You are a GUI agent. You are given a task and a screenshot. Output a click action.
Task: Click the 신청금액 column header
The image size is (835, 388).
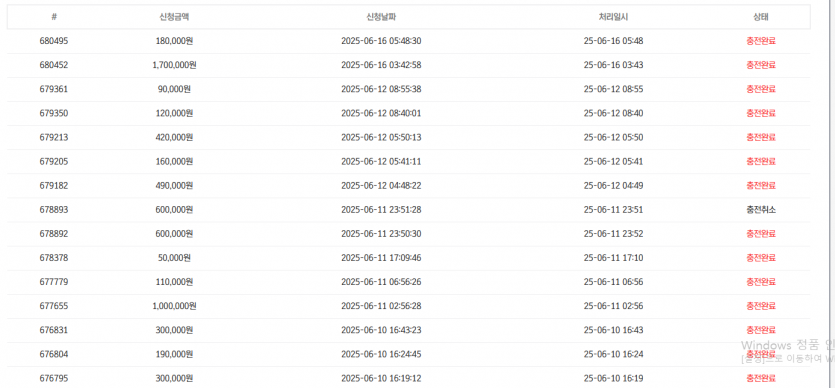click(174, 17)
